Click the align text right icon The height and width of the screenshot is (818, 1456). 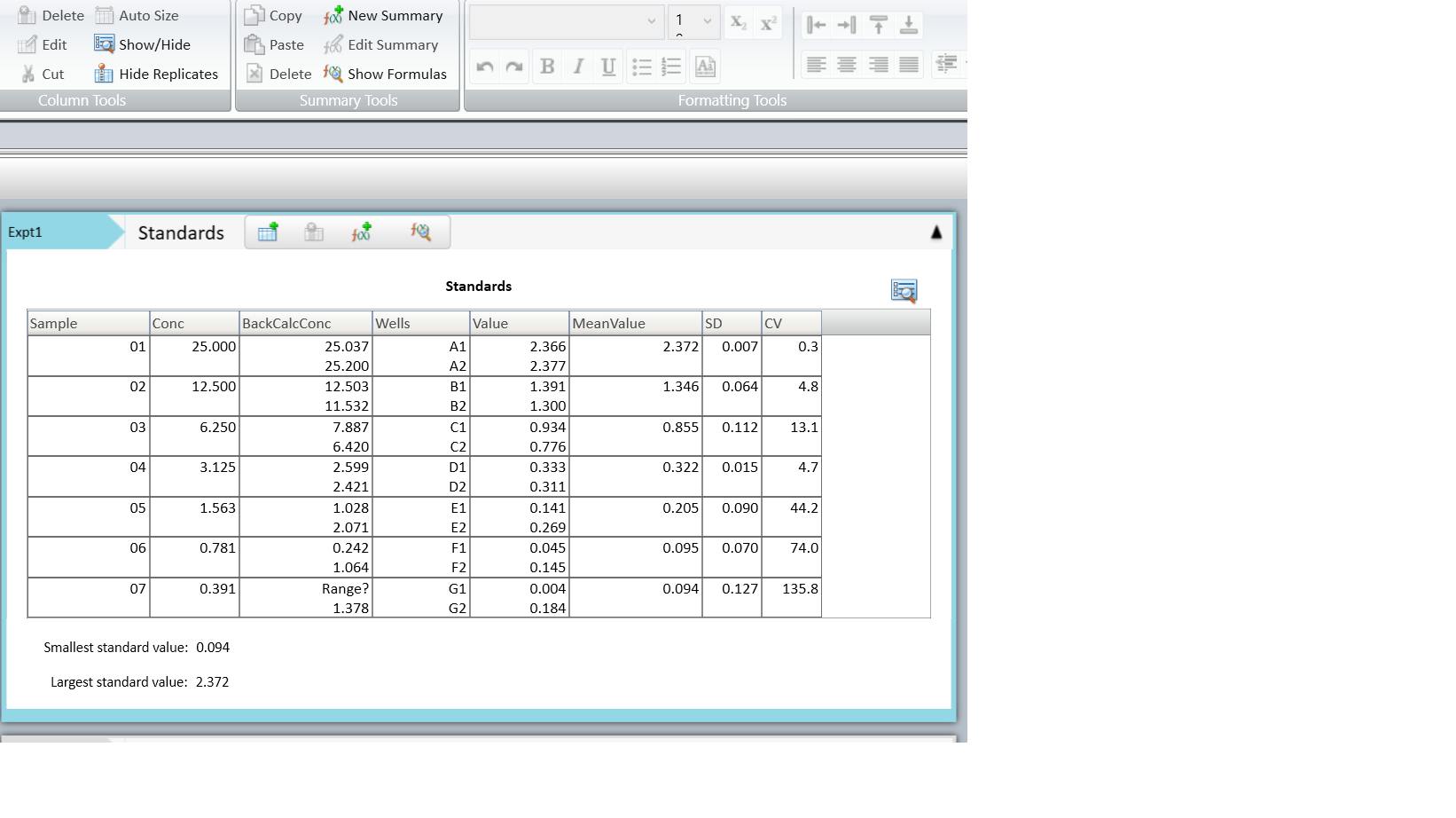878,64
